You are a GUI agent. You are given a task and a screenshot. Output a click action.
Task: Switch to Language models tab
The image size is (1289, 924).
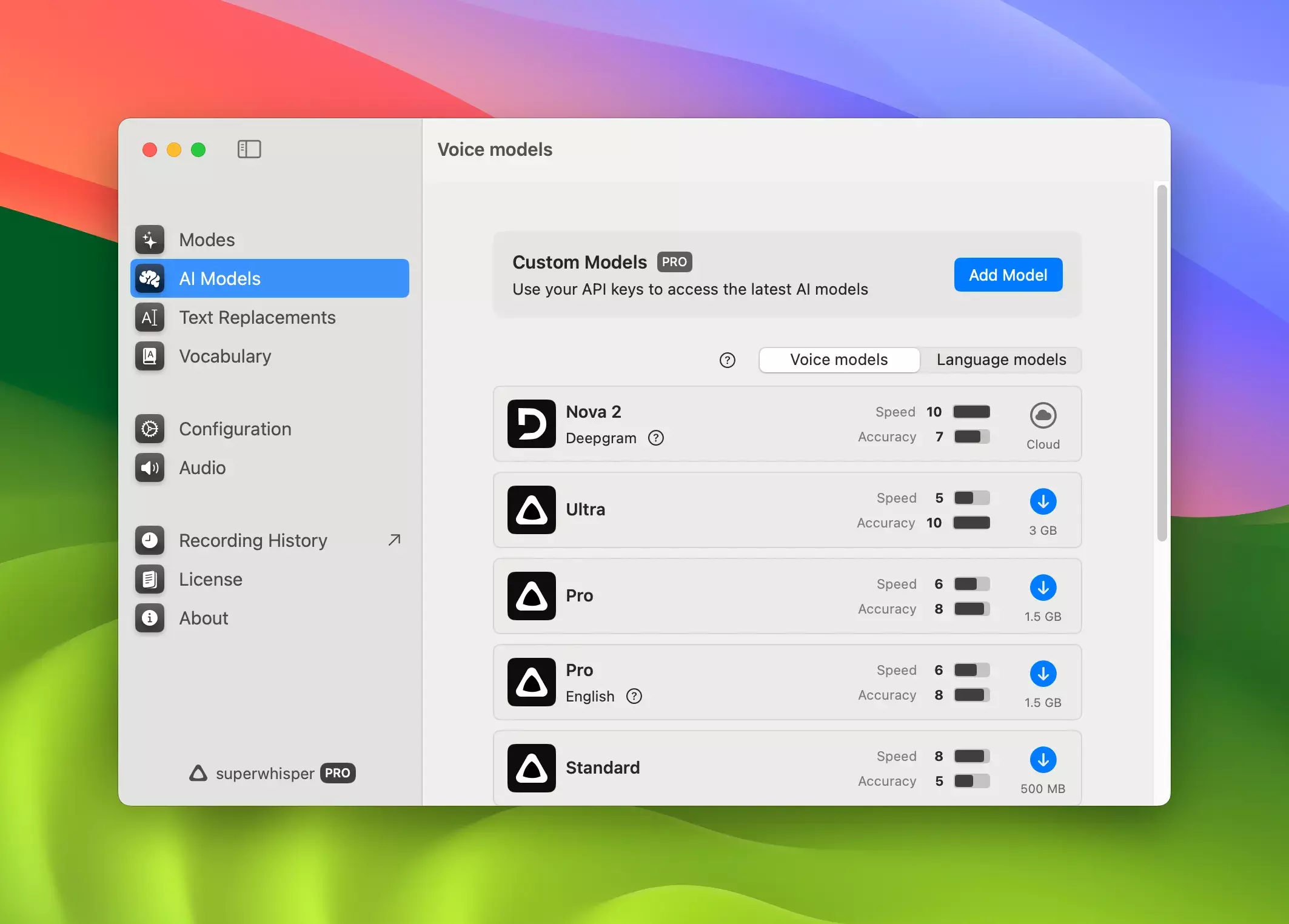[1001, 360]
